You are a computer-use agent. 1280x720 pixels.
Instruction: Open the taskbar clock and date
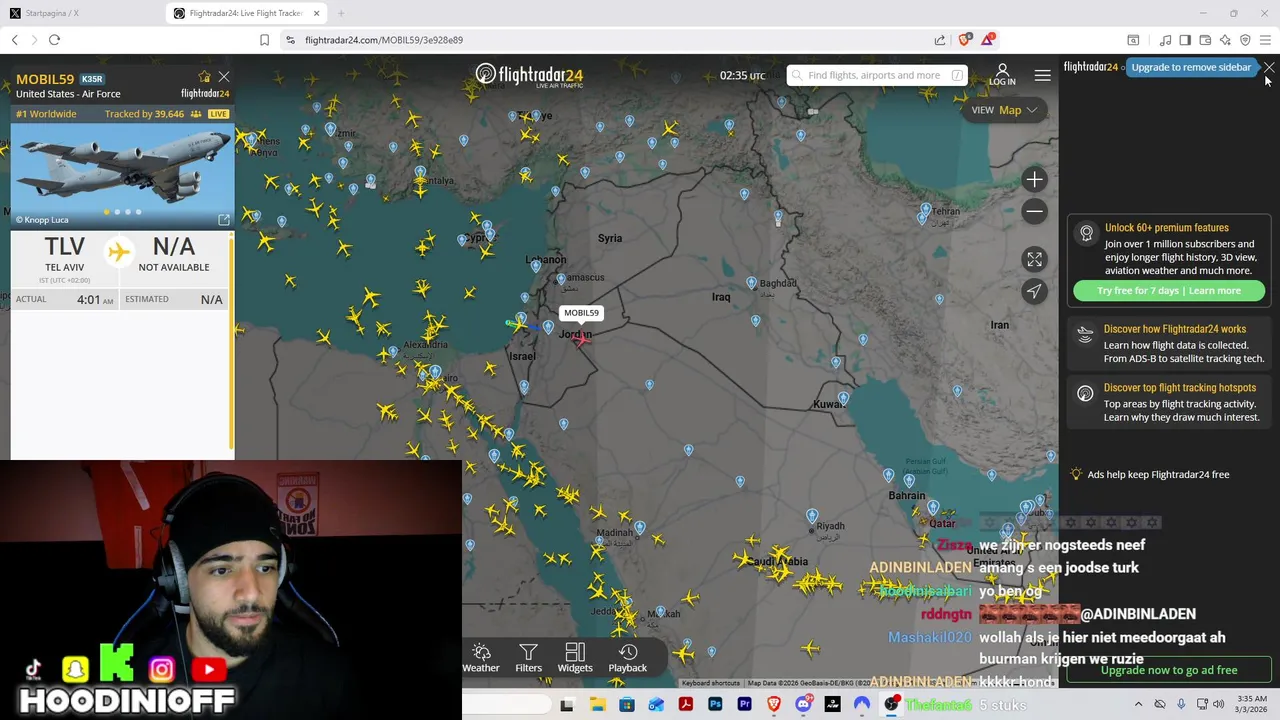coord(1252,704)
